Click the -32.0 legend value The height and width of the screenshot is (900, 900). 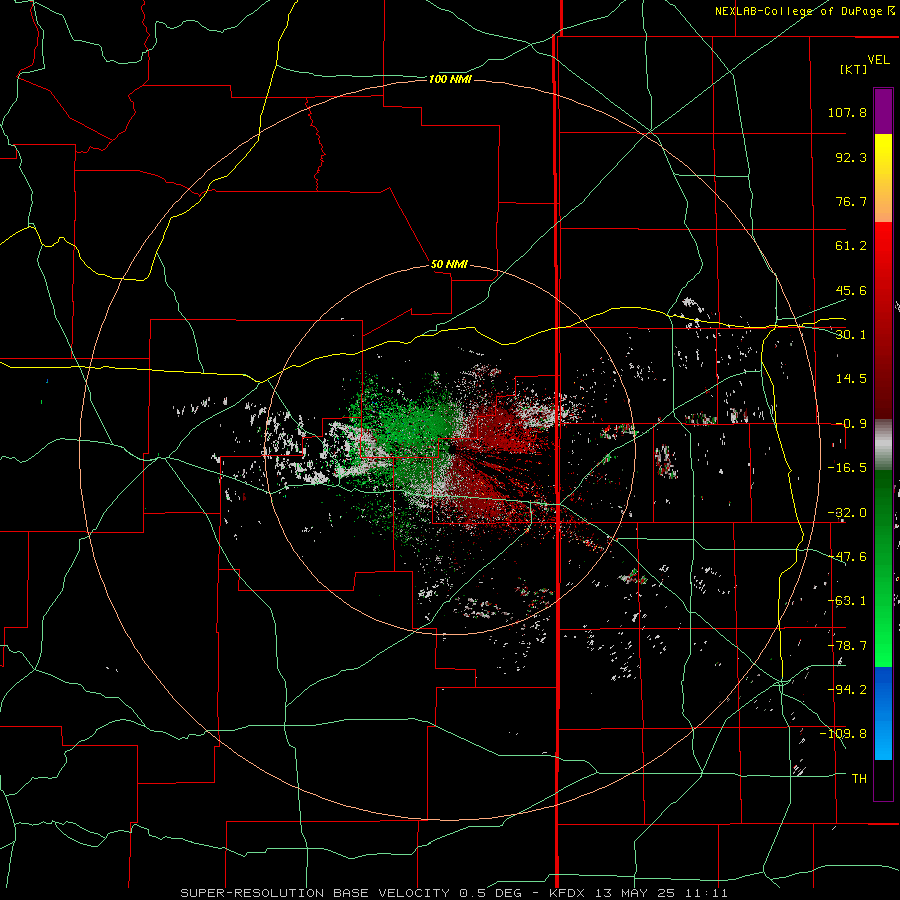(x=847, y=513)
